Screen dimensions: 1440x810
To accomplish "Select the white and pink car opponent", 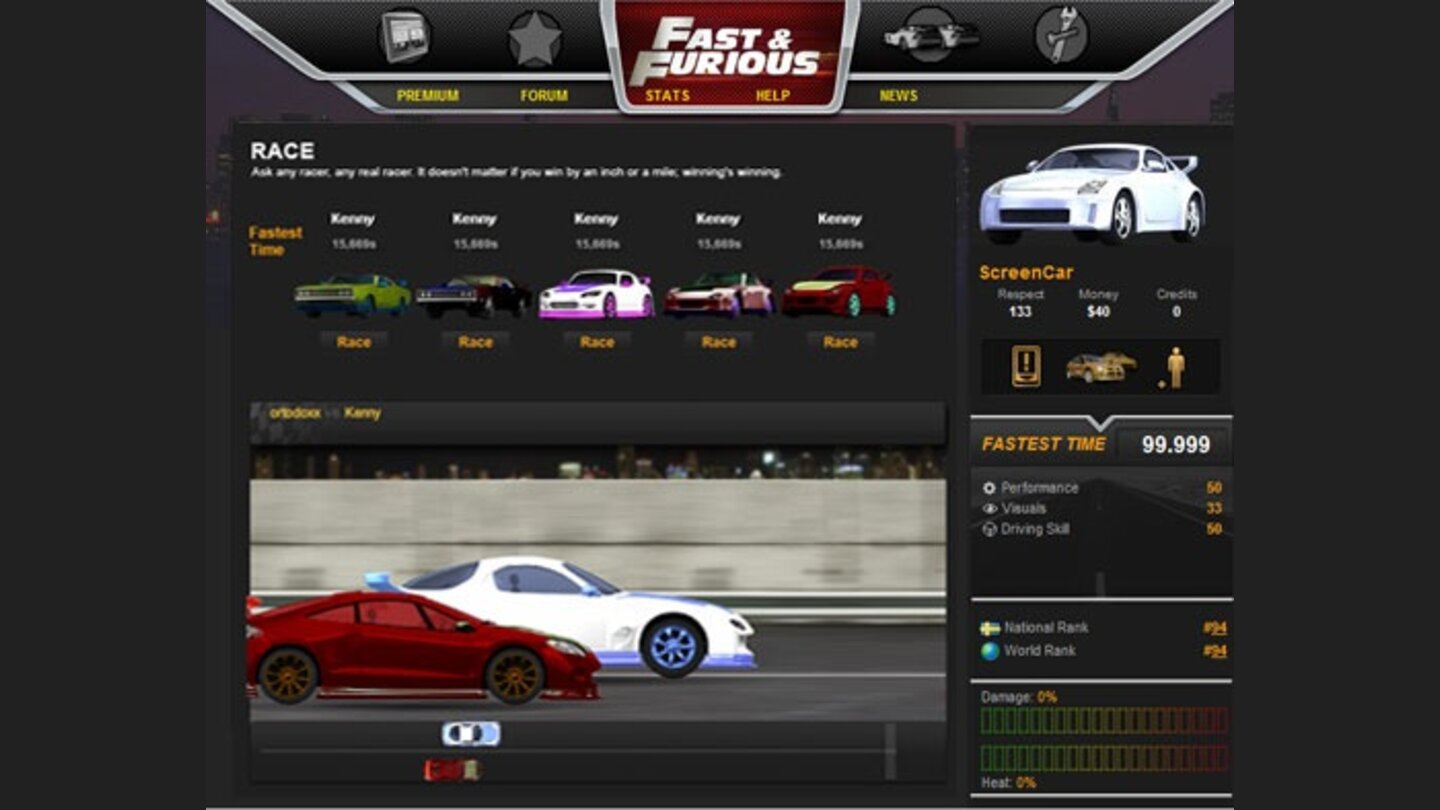I will pyautogui.click(x=597, y=294).
